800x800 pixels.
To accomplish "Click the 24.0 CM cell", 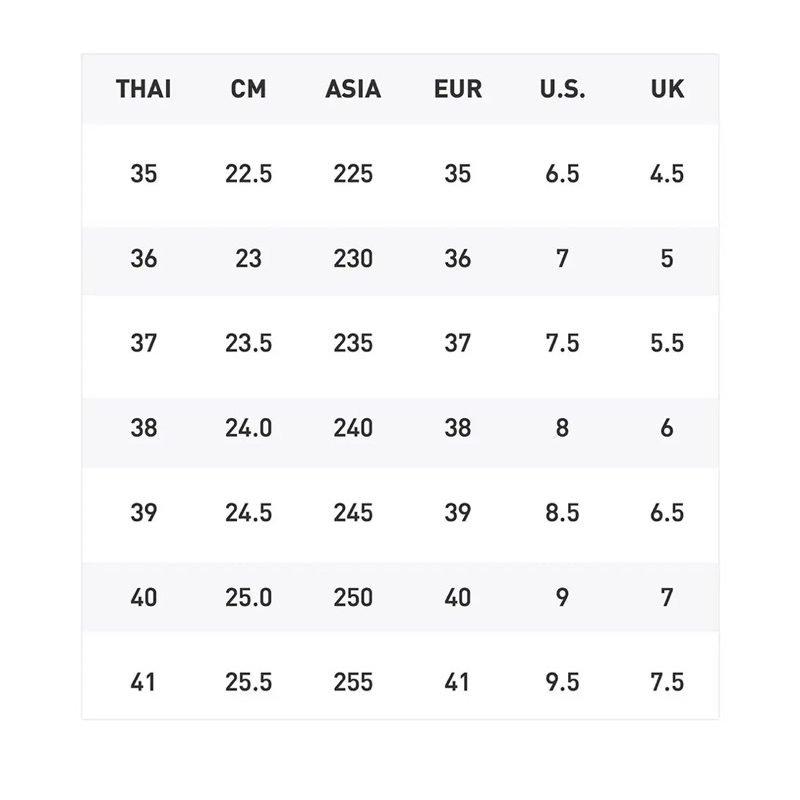I will [x=248, y=428].
